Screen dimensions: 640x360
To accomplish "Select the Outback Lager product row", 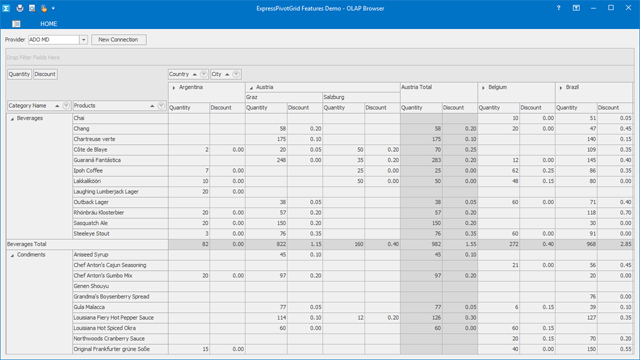I will tap(120, 202).
